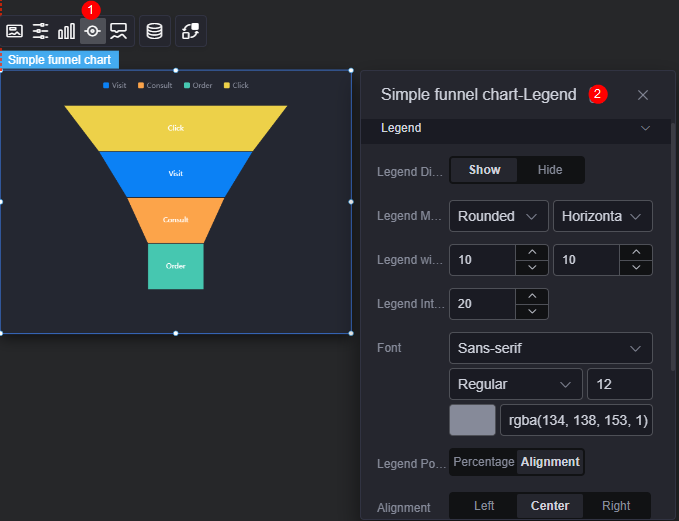Click the blue Visit funnel segment
The width and height of the screenshot is (679, 521).
[176, 174]
